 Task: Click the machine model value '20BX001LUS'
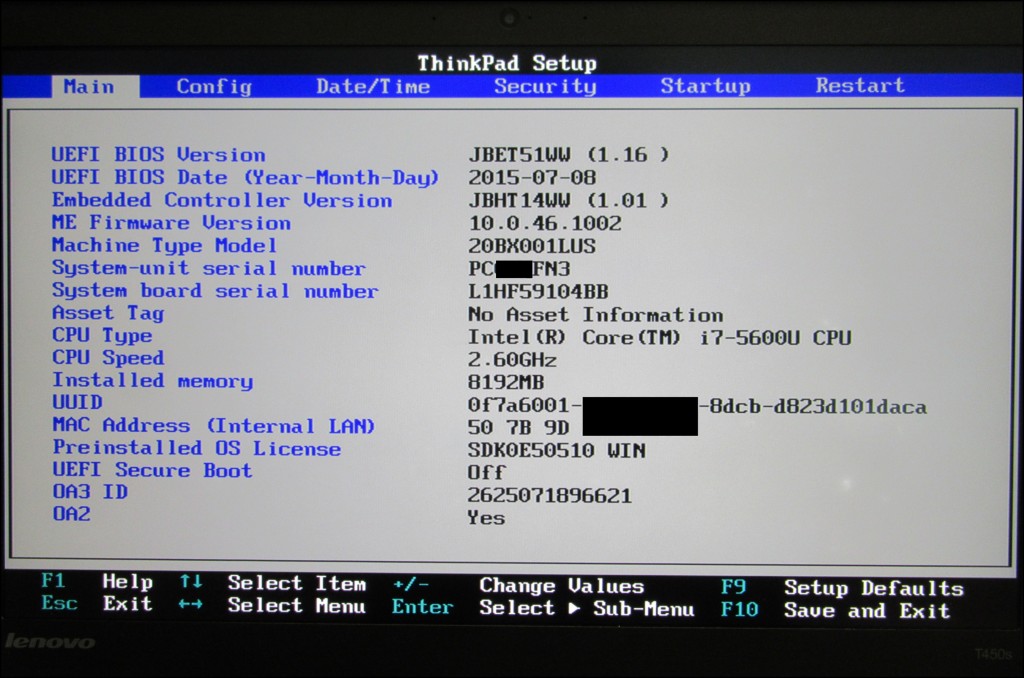[x=532, y=246]
